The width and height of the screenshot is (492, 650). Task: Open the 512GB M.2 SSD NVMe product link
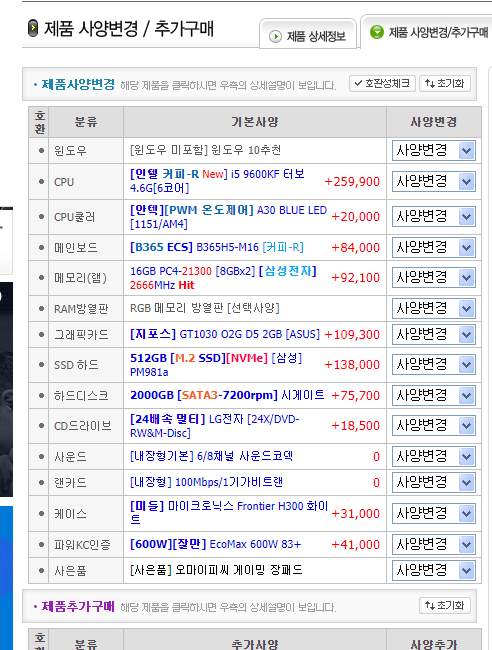216,364
